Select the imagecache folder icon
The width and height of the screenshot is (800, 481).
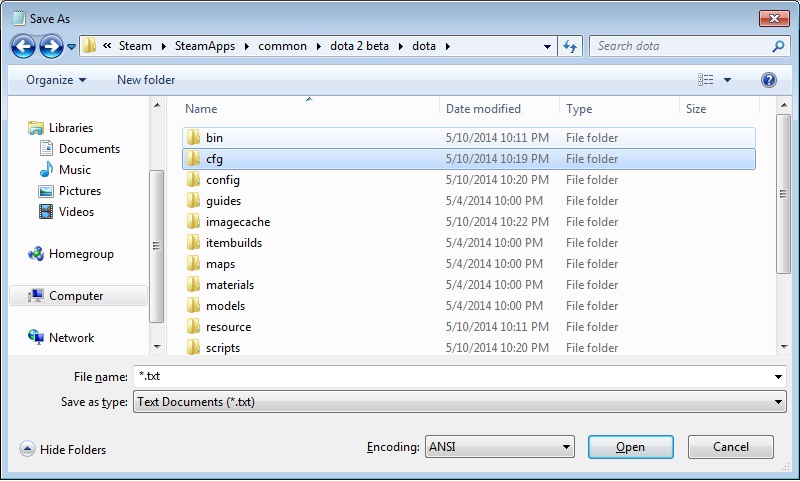point(193,221)
